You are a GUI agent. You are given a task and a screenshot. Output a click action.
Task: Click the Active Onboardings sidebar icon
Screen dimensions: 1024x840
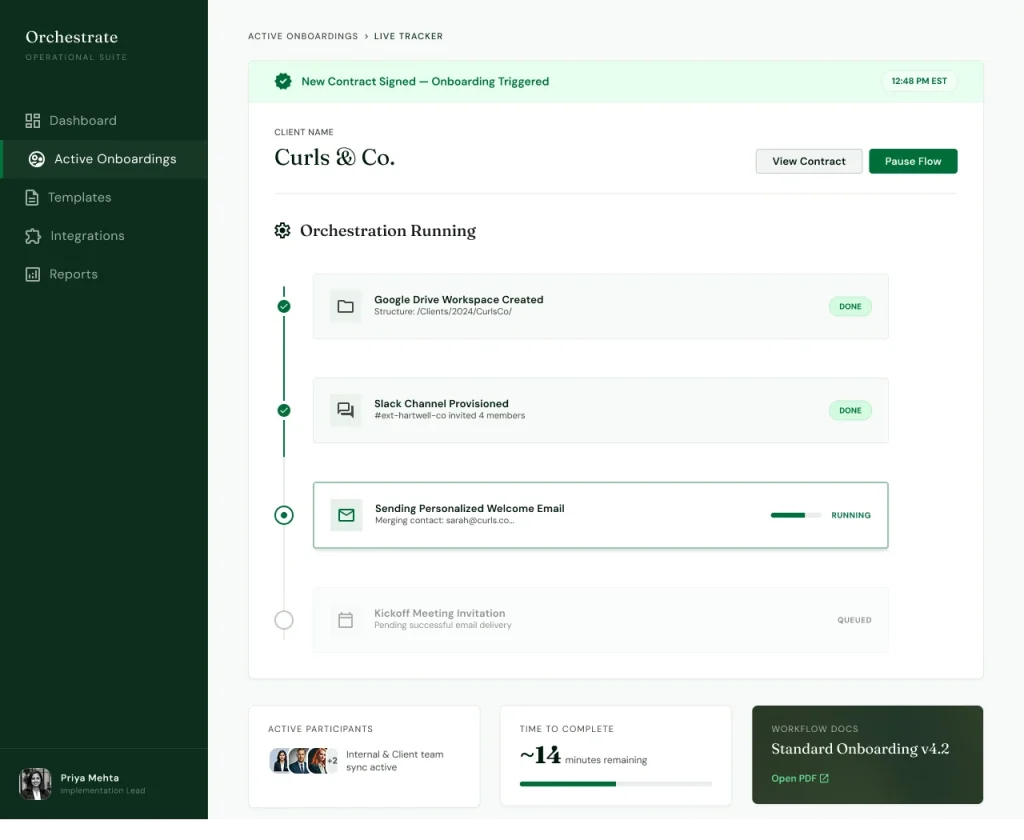37,159
